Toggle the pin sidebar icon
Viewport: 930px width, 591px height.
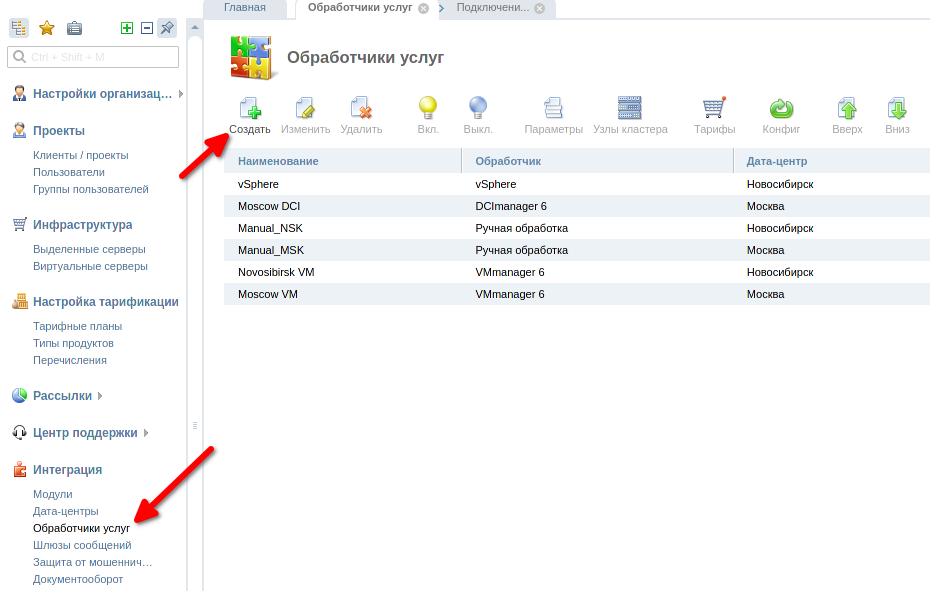tap(167, 28)
